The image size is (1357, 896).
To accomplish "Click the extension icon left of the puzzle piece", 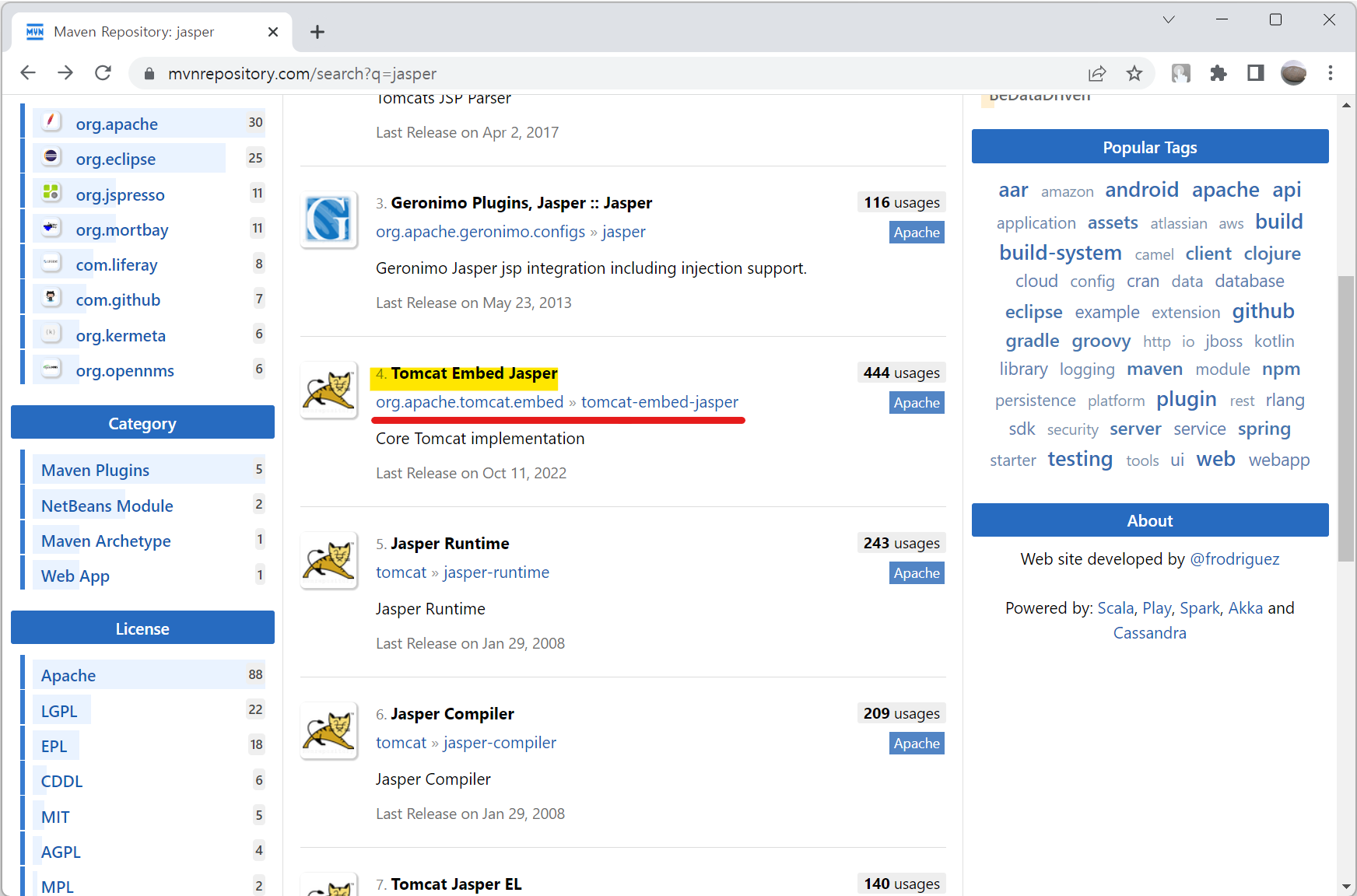I will click(1181, 73).
